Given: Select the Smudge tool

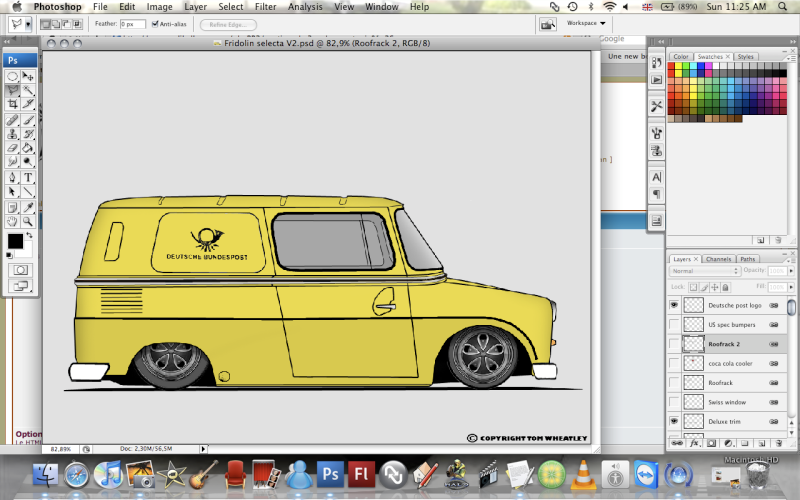Looking at the screenshot, I should [x=12, y=162].
